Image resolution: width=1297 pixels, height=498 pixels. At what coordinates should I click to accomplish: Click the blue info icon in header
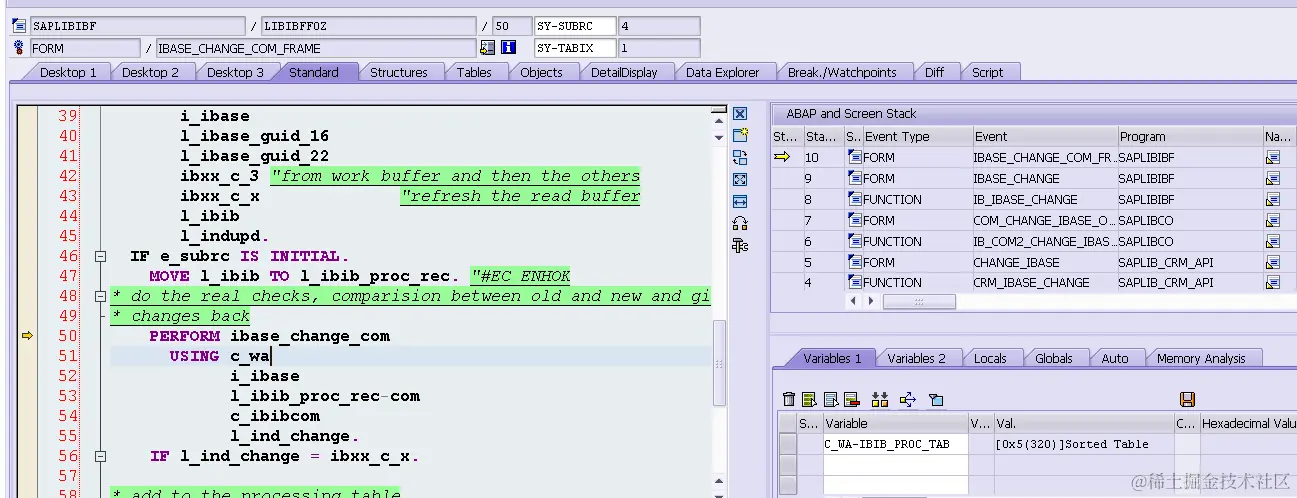[508, 47]
